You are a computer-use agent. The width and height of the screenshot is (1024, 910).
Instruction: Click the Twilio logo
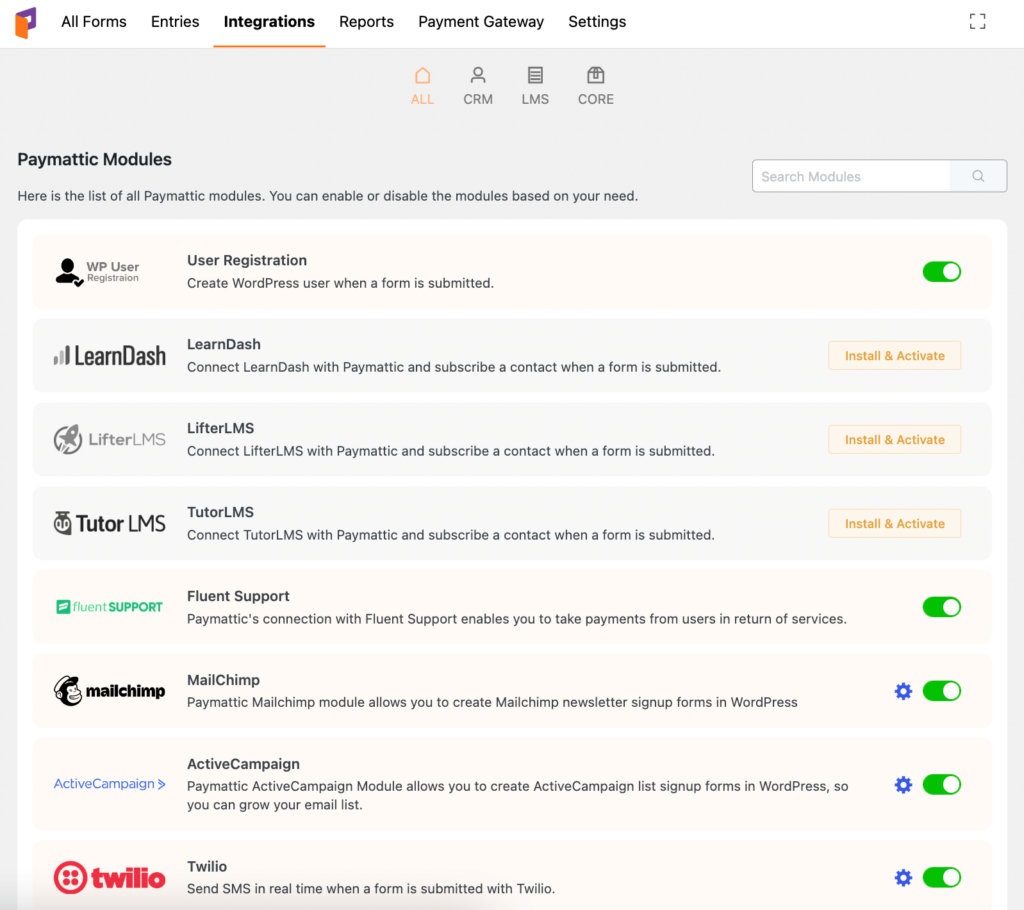(x=110, y=877)
